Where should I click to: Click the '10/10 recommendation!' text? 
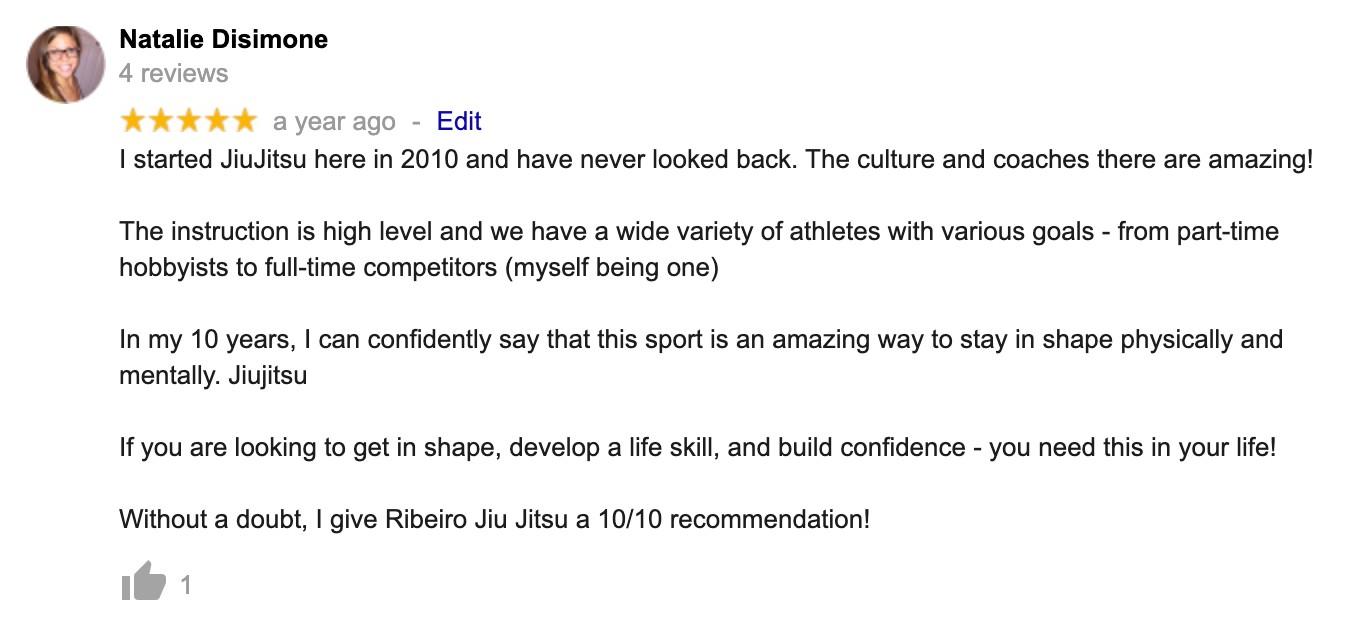733,520
